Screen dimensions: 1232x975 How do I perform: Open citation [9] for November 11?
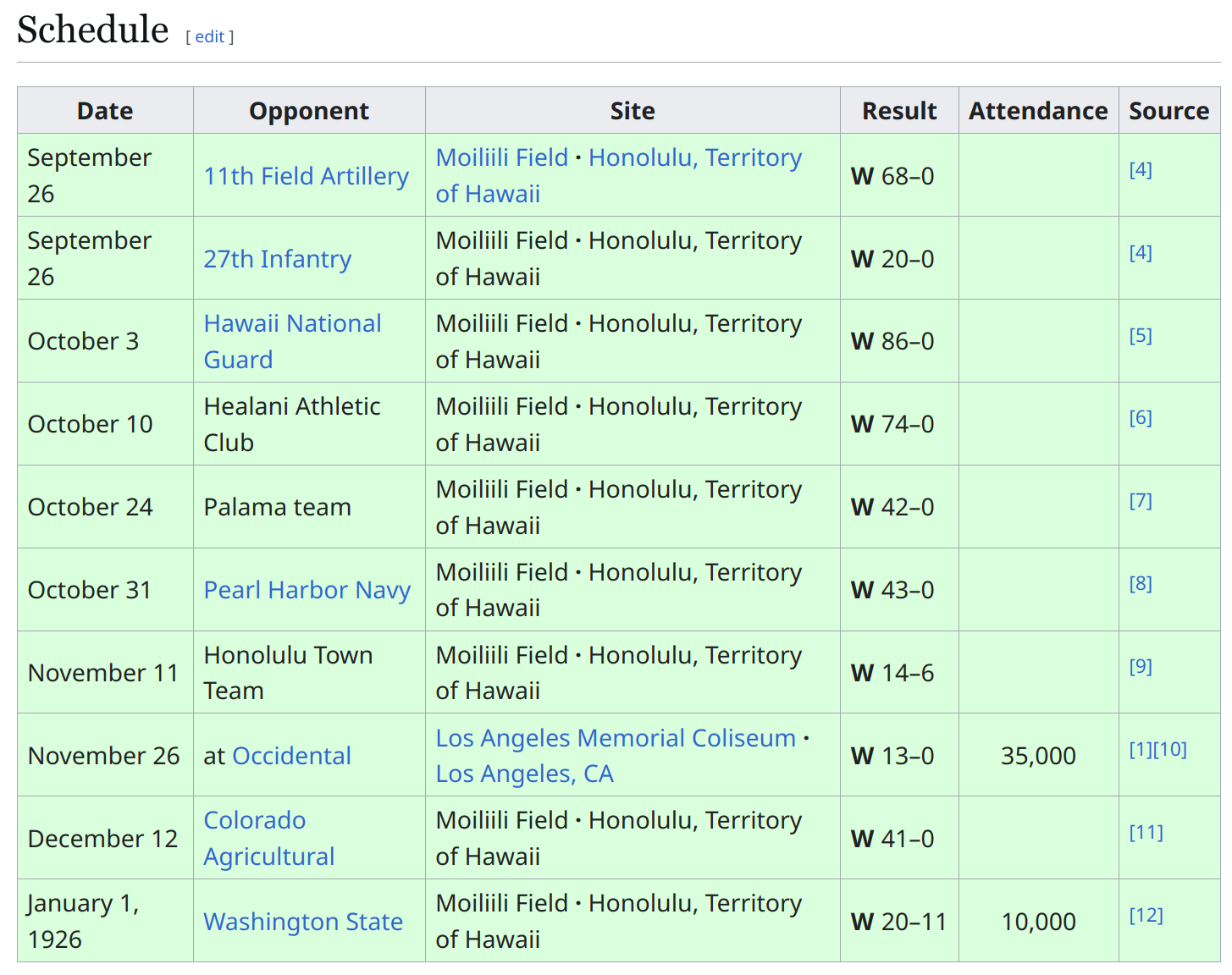pos(1141,667)
